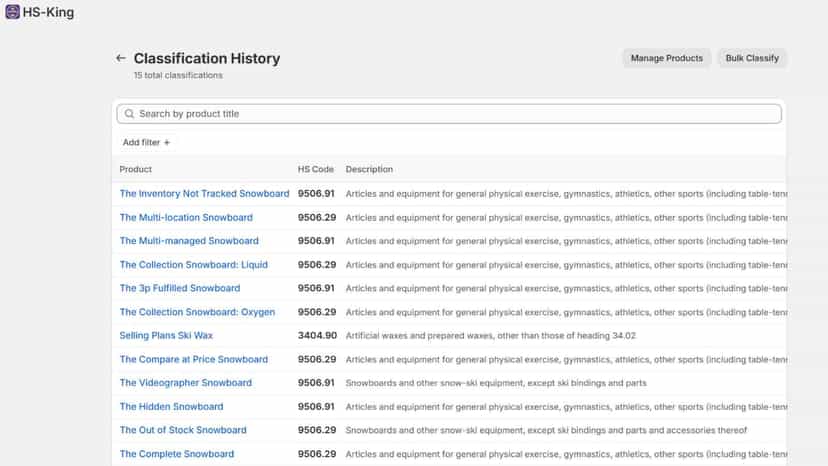This screenshot has height=466, width=828.
Task: Open The Complete Snowboard link
Action: pos(176,453)
